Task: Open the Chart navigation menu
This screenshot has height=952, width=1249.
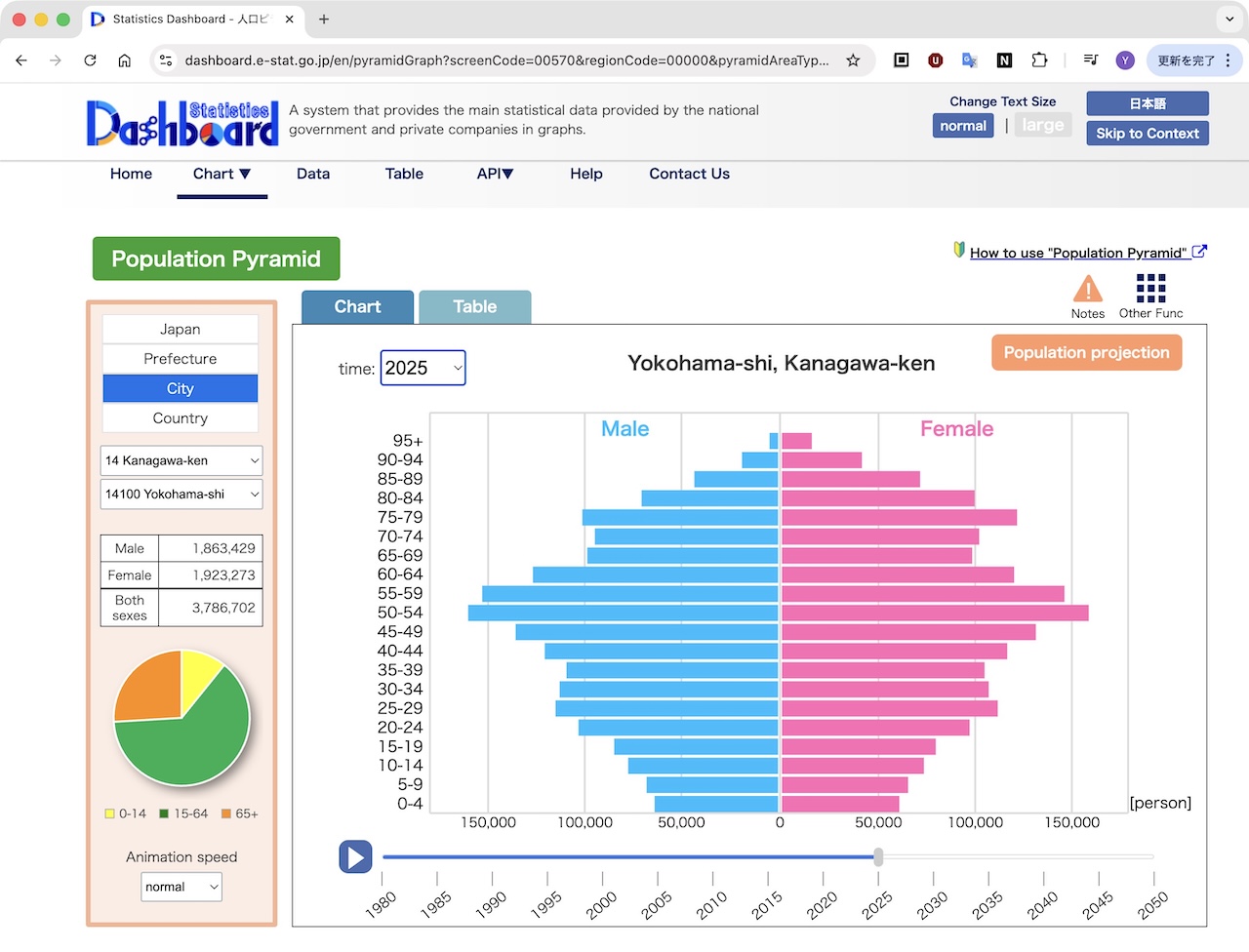Action: pyautogui.click(x=222, y=174)
